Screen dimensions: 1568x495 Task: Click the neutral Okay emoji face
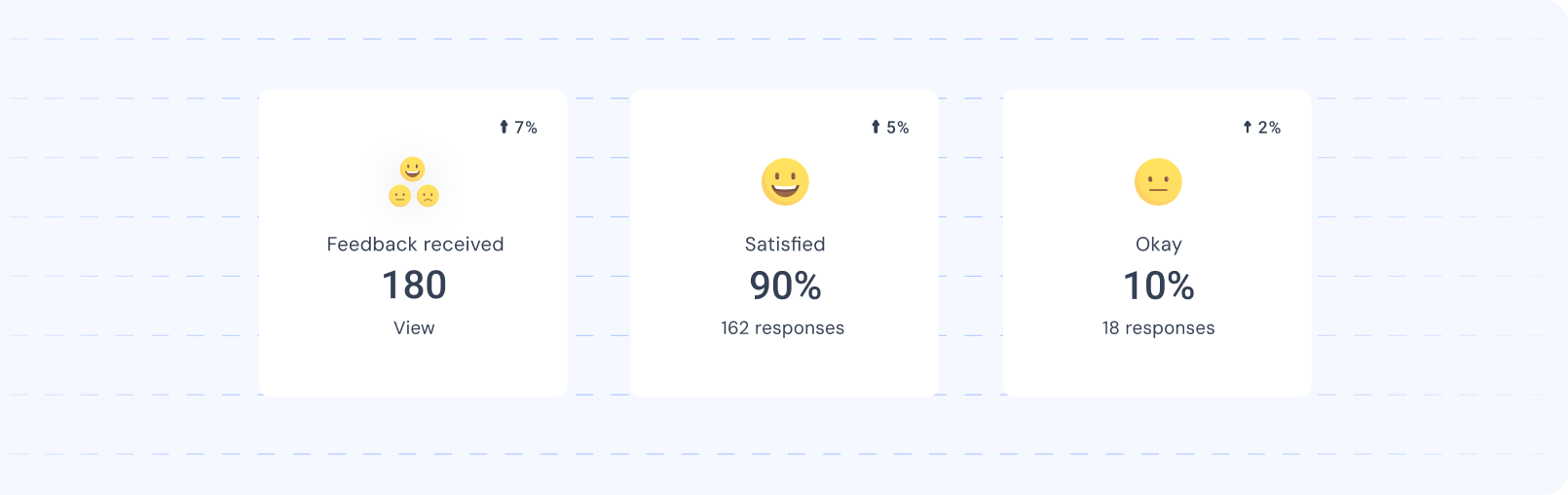[x=1158, y=182]
